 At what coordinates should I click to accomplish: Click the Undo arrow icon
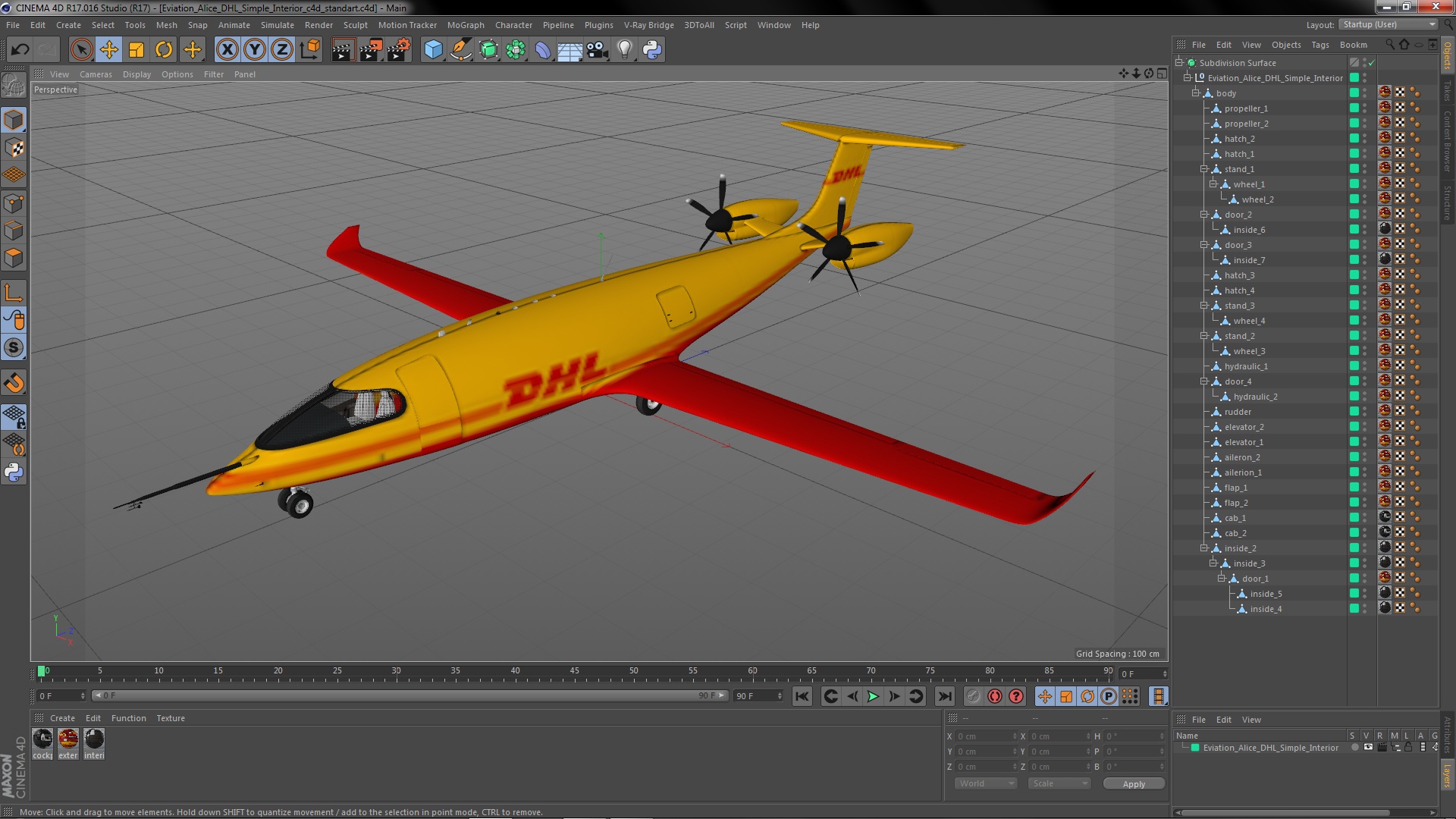pyautogui.click(x=20, y=50)
